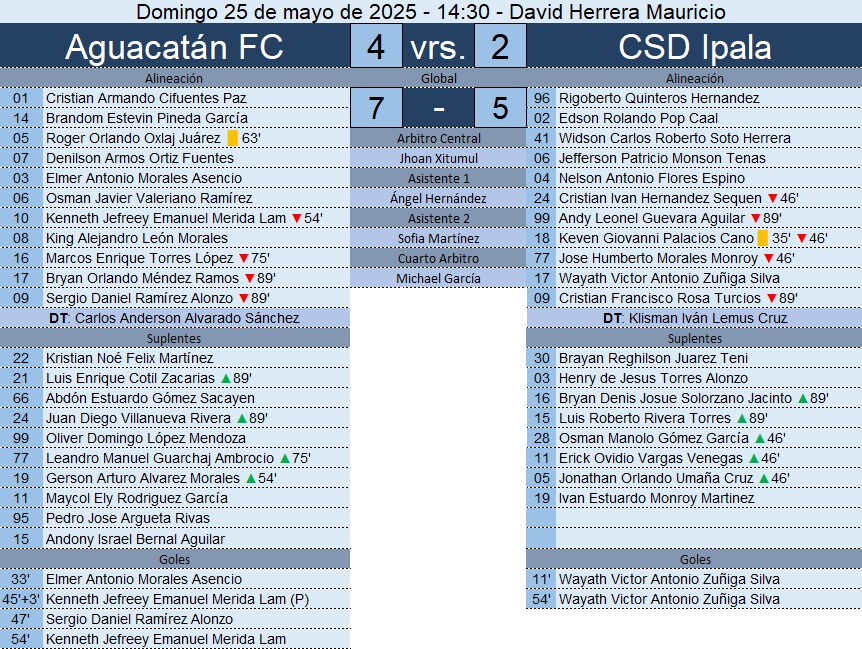Viewport: 862px width, 649px height.
Task: Click Roger Orlando Oxlaj Juárez's yellow card icon
Action: [233, 138]
